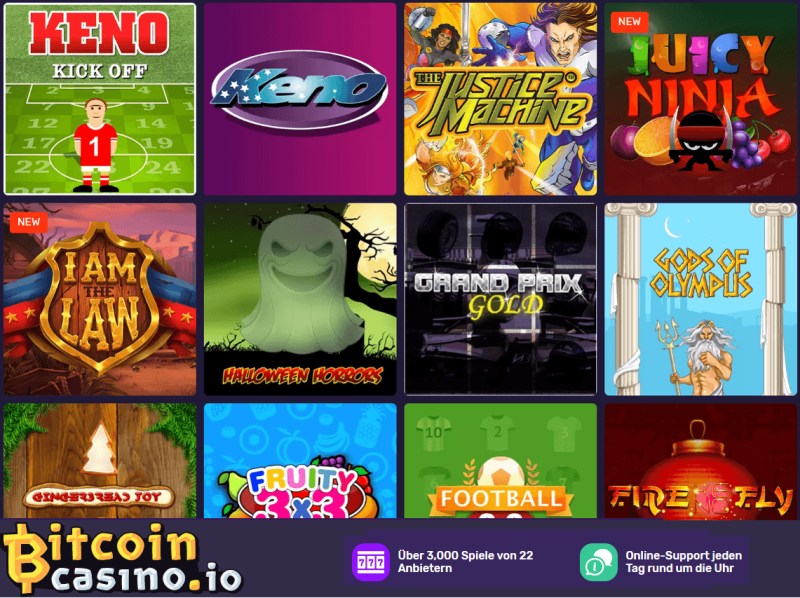Viewport: 800px width, 598px height.
Task: Click the 'Über 3,000 Spiele von 22 Anbietern' text
Action: (465, 562)
